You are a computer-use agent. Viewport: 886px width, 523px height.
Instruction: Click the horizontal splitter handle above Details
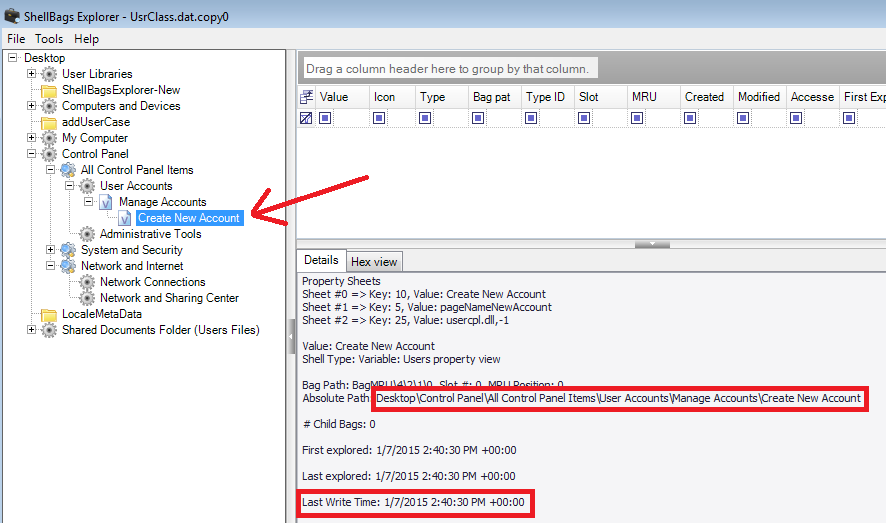[x=652, y=243]
